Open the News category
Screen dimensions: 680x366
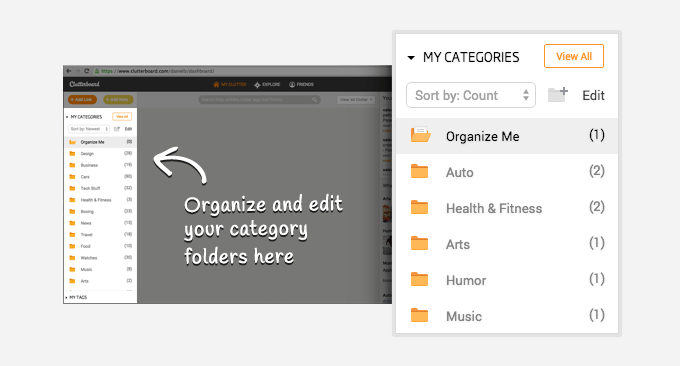coord(86,223)
